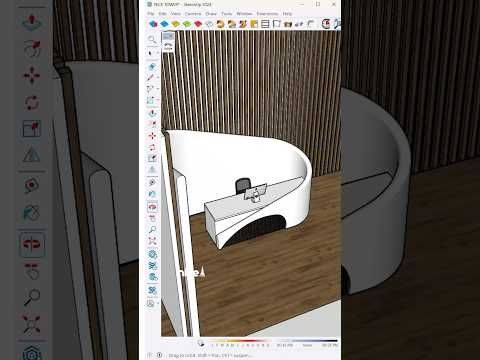The image size is (480, 360).
Task: Open the View menu
Action: click(176, 14)
